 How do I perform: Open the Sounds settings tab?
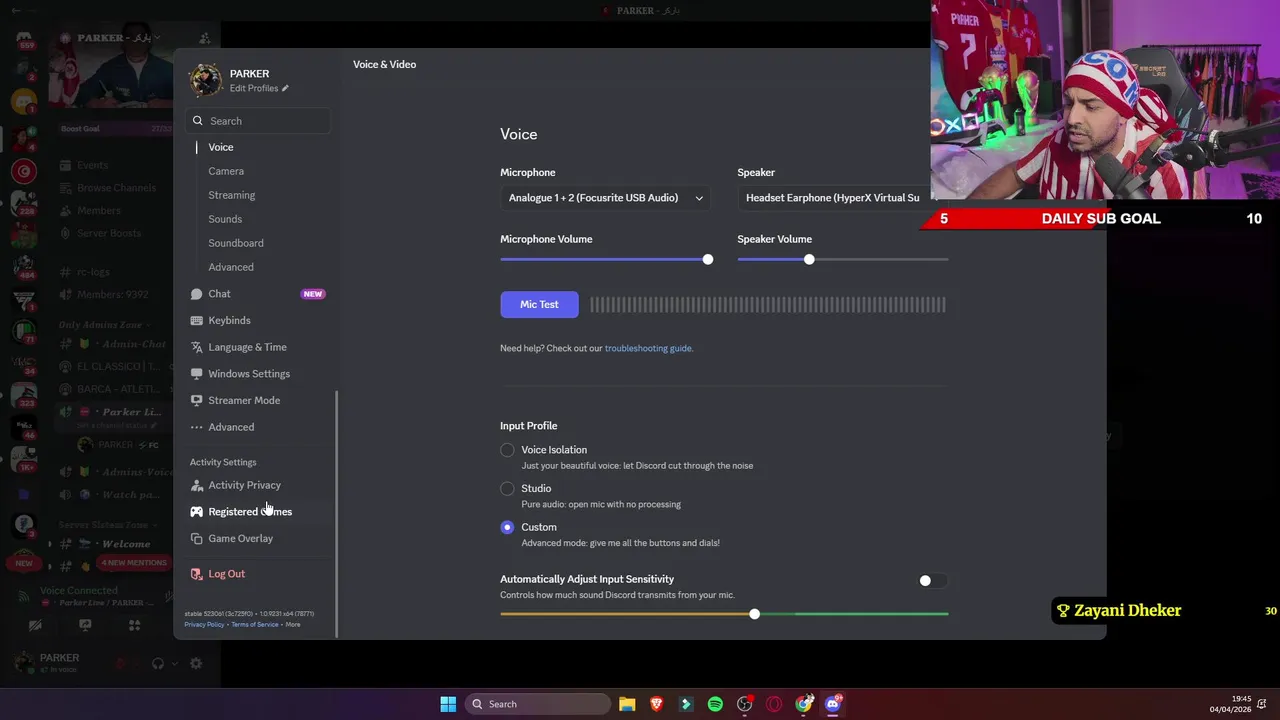(x=225, y=219)
